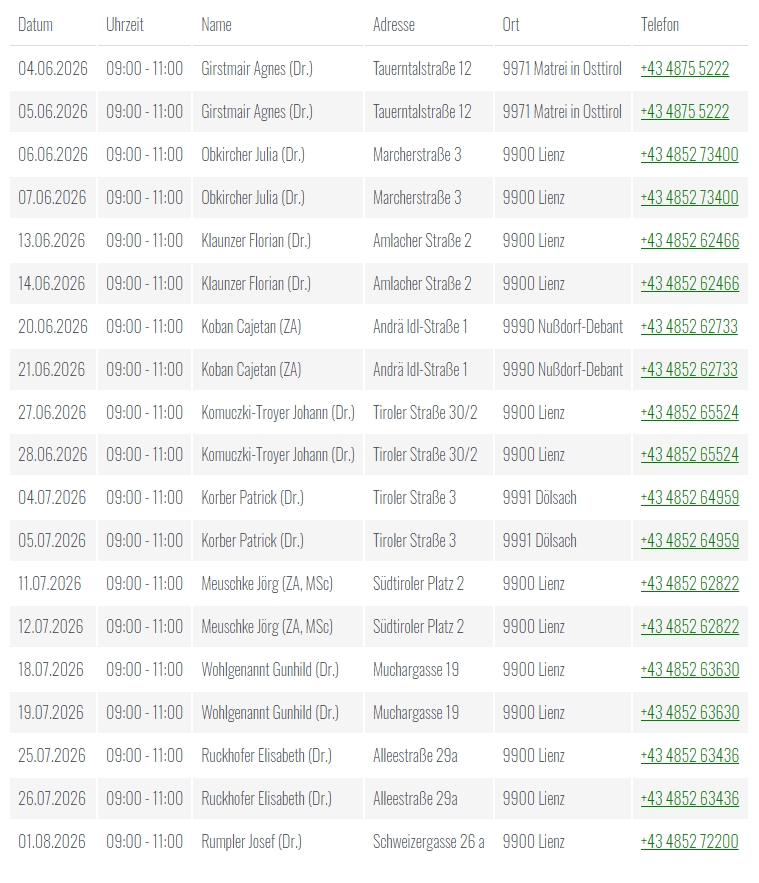This screenshot has height=883, width=759.
Task: Dial Klaunzer Florian number for 13.06.2026
Action: [x=690, y=240]
